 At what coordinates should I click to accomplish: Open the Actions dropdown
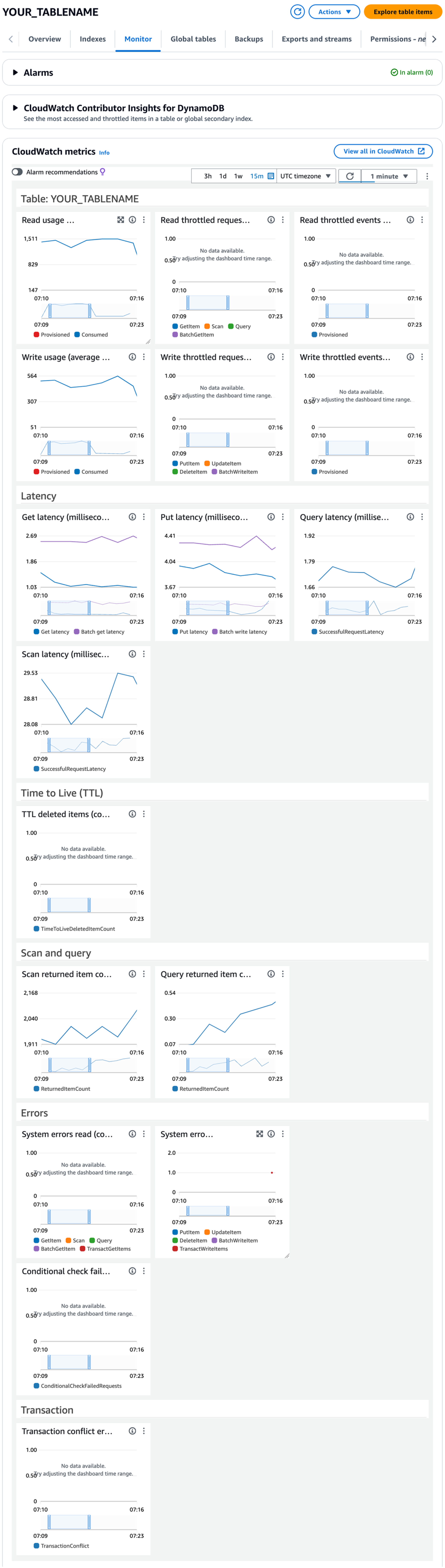[x=334, y=12]
